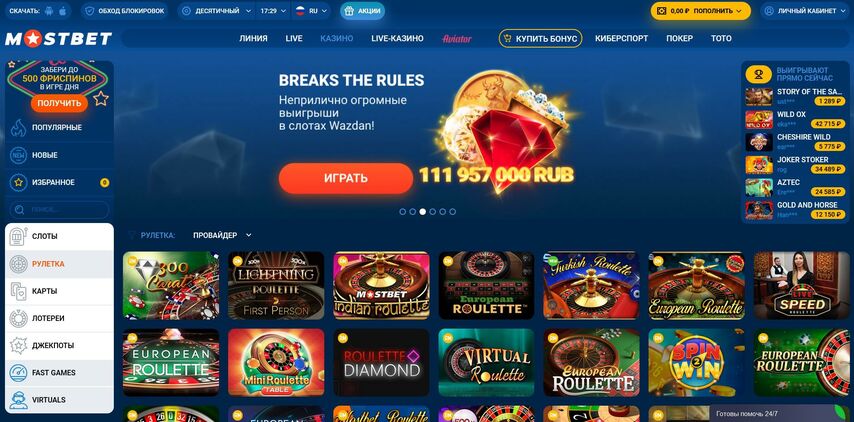The image size is (854, 422).
Task: Click the orange ИГРАТЬ button
Action: (x=346, y=178)
